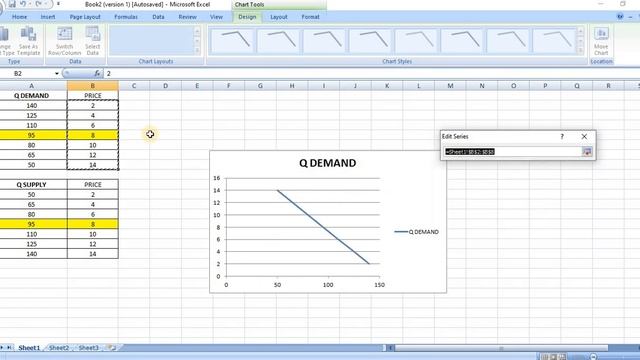This screenshot has height=360, width=640.
Task: Expand the Quick Access Toolbar customize dropdown
Action: click(x=58, y=4)
